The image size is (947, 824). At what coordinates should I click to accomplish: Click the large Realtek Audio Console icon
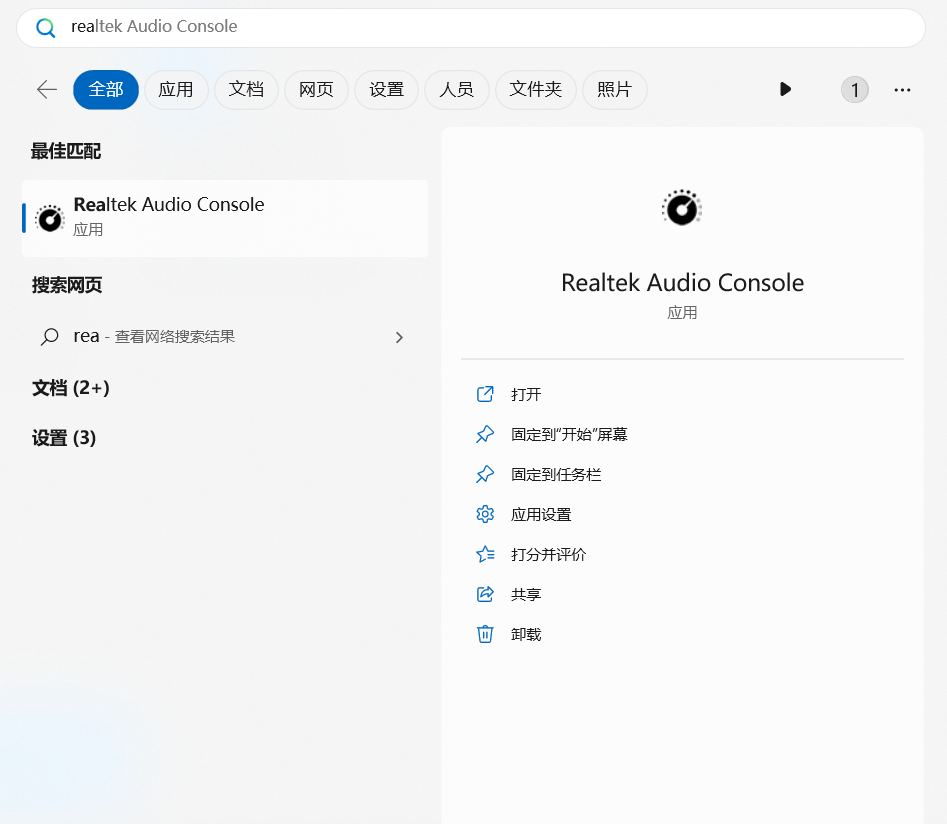[x=682, y=209]
